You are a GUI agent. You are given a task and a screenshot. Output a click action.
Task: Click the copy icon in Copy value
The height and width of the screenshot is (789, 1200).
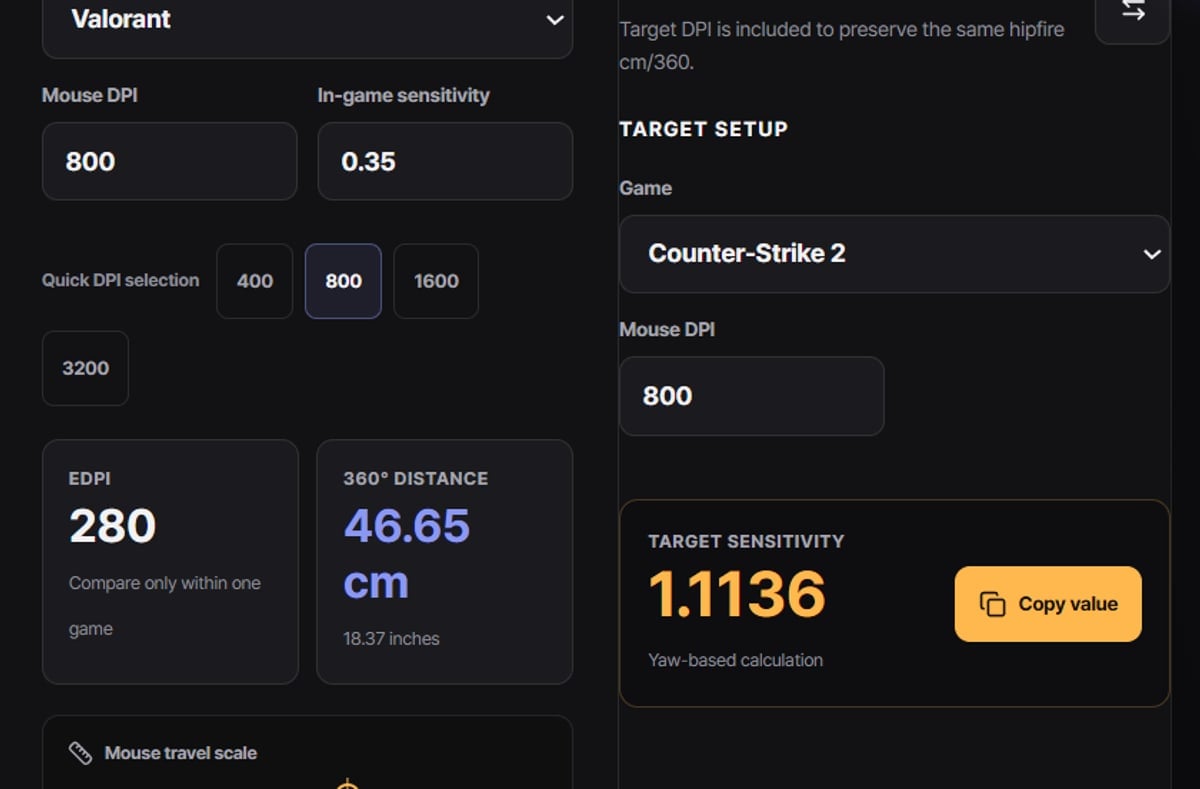(x=992, y=604)
